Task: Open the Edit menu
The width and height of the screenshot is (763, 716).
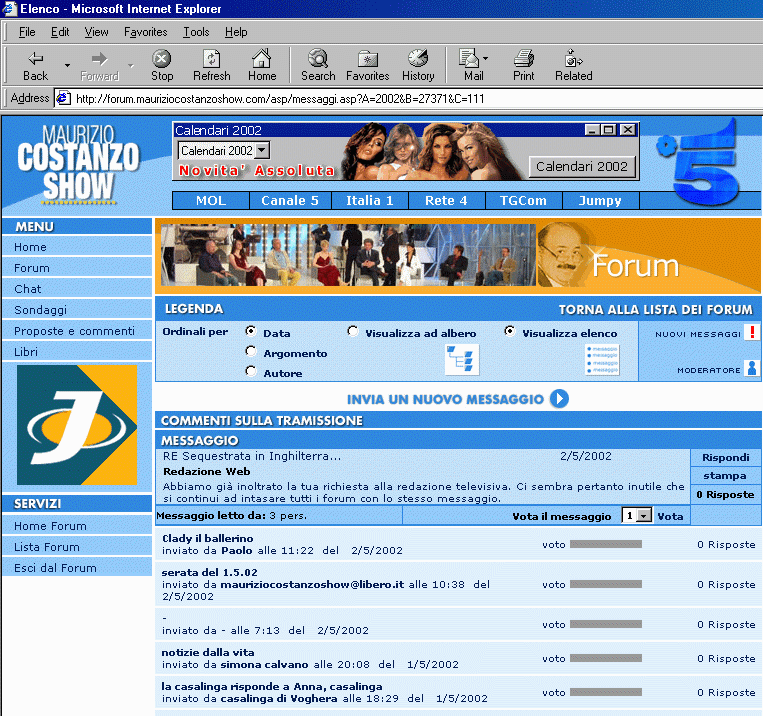Action: coord(60,32)
